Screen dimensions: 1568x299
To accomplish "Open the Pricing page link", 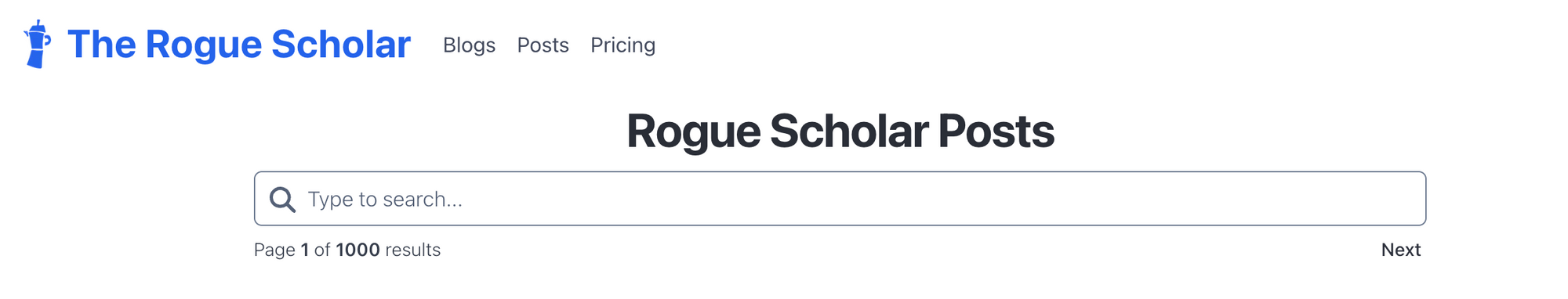I will (x=622, y=45).
